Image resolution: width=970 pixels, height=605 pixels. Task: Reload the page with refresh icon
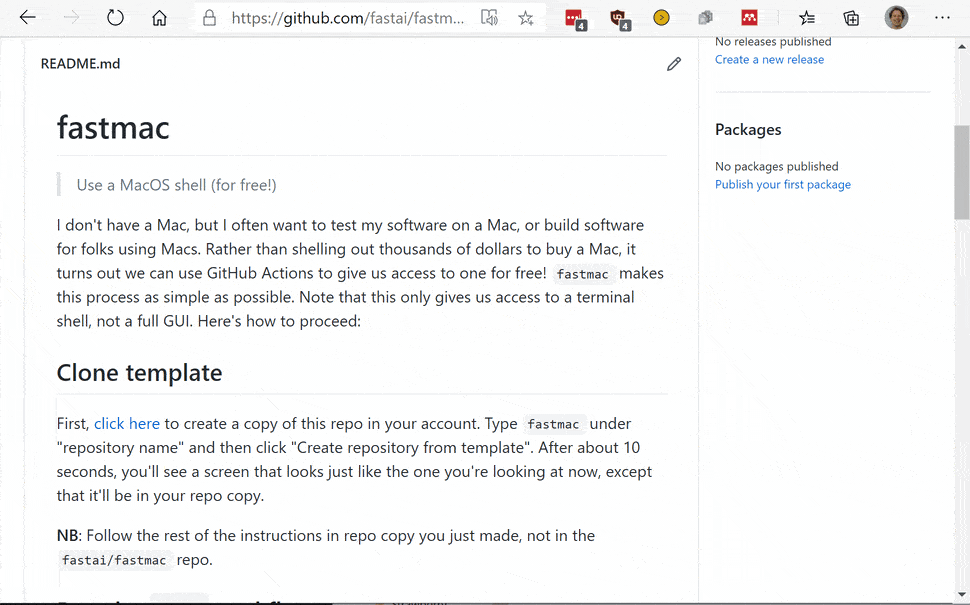(x=115, y=18)
